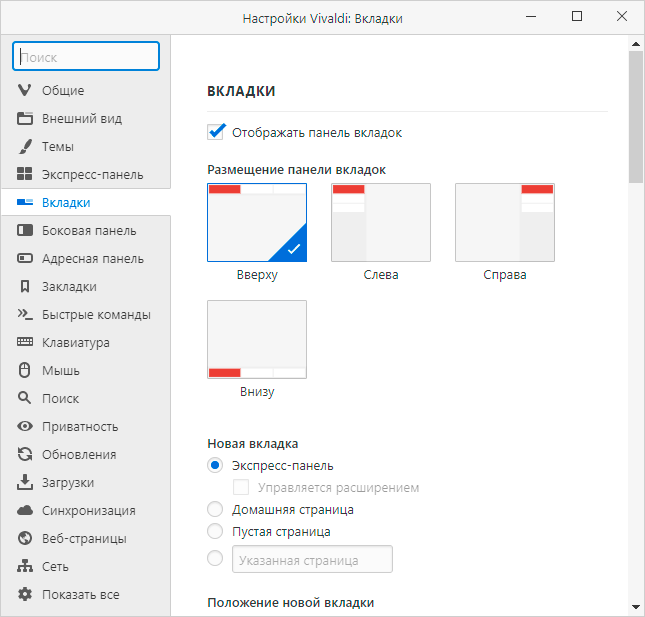The image size is (645, 617).
Task: Select the radio button beside Указанная страница field
Action: (215, 558)
